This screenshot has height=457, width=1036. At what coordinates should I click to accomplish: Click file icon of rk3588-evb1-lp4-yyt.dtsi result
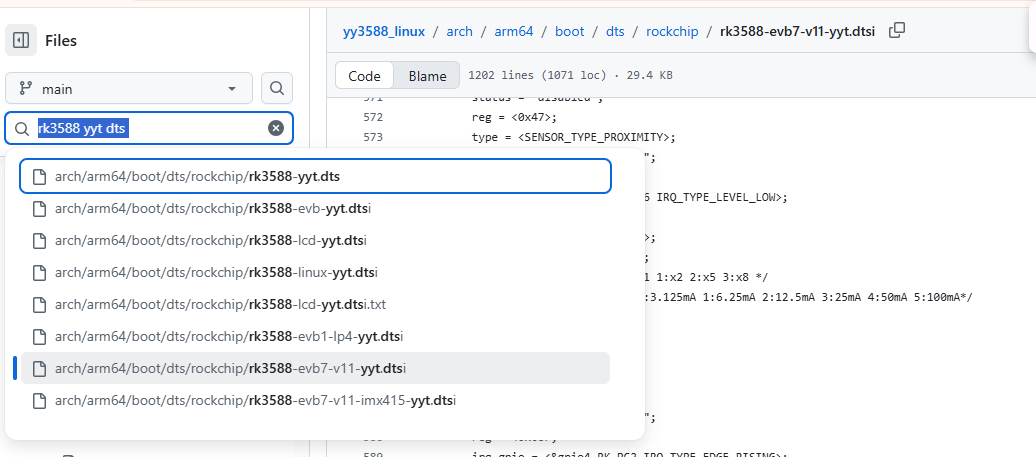(40, 336)
